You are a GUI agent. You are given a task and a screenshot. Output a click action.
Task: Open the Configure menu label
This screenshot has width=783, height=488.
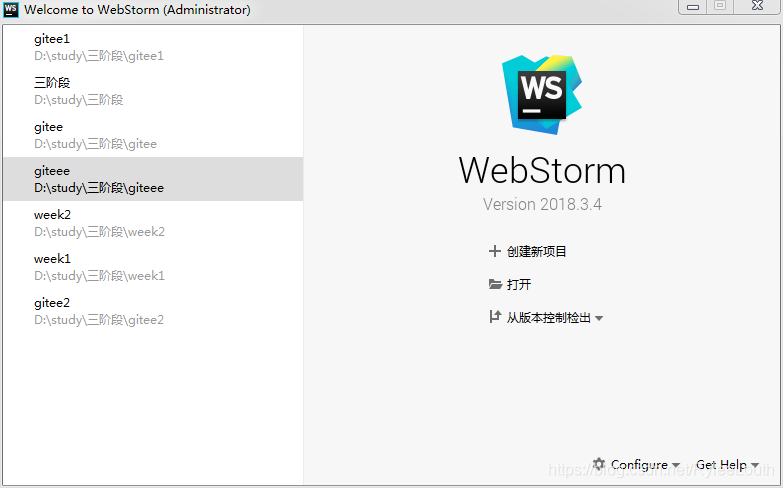[639, 465]
